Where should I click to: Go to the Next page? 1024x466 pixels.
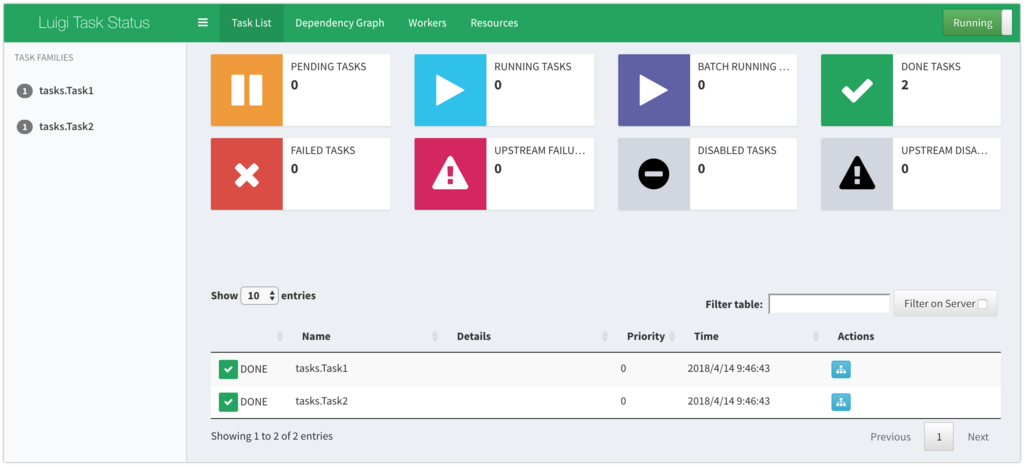coord(978,437)
